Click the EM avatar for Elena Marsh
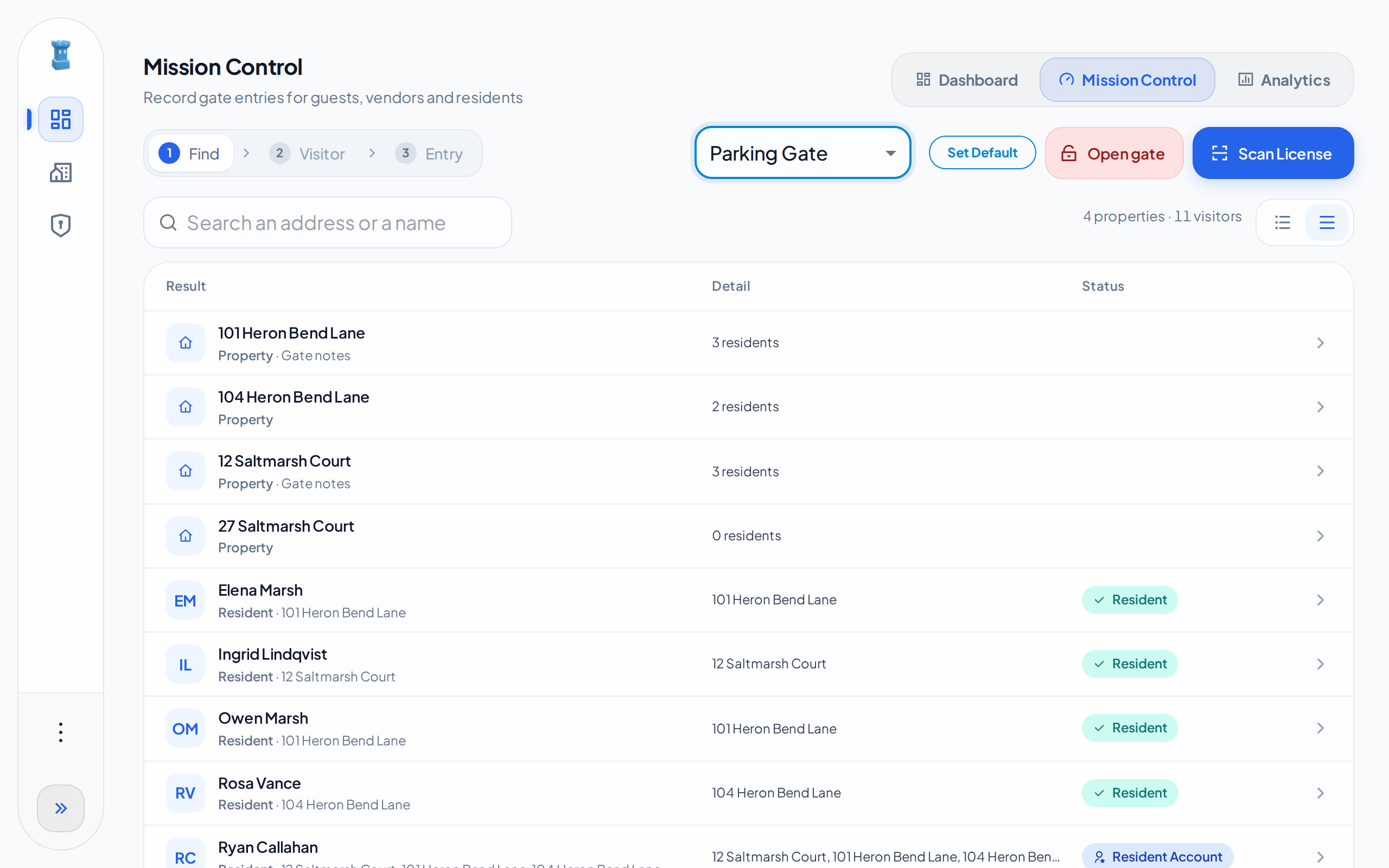Viewport: 1389px width, 868px height. point(186,600)
